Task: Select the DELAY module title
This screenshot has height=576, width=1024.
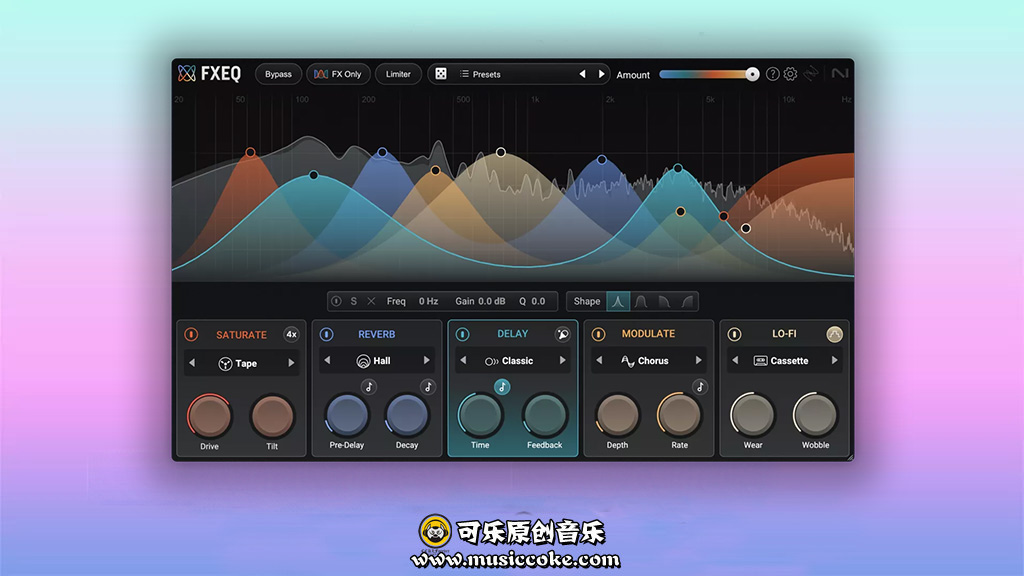Action: (x=513, y=334)
